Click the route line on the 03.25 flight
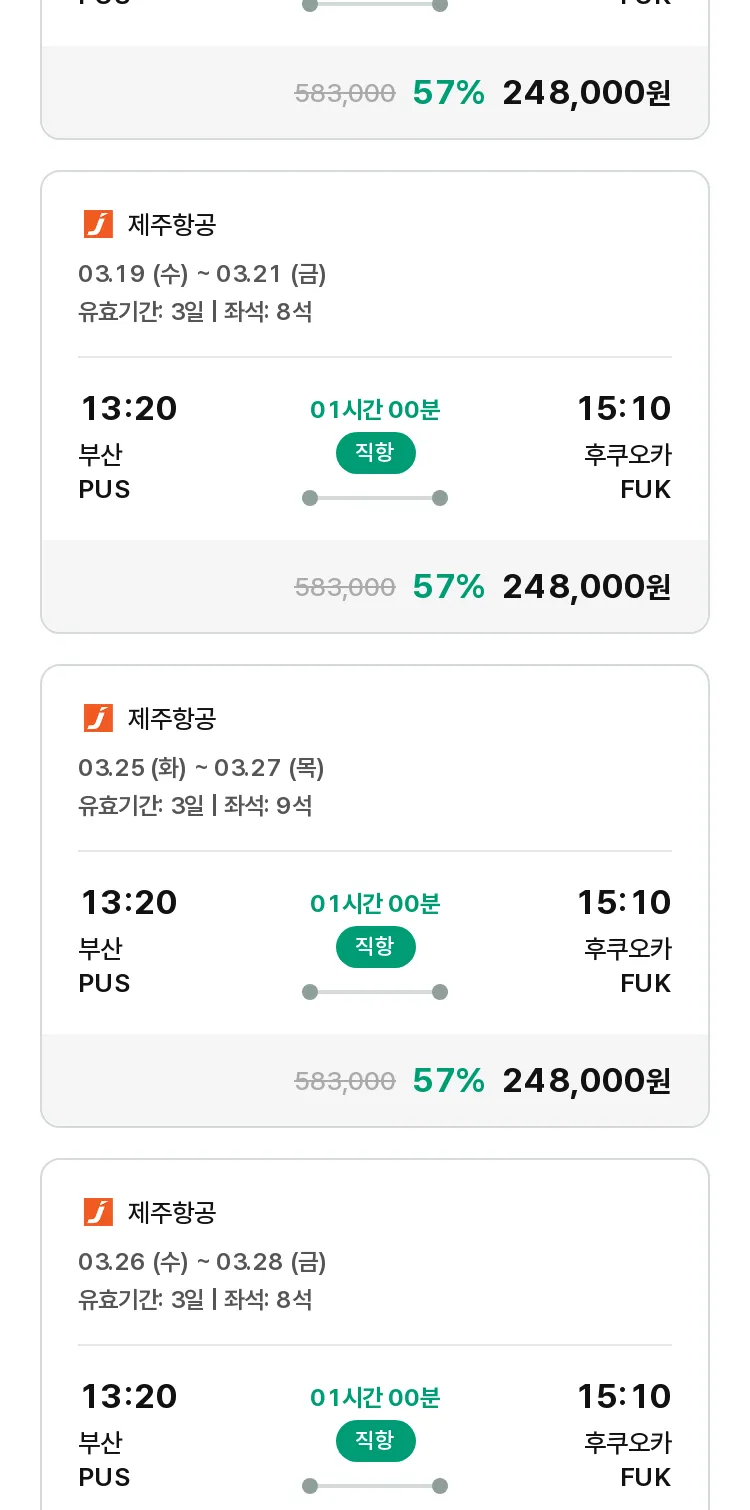Viewport: 750px width, 1510px height. pyautogui.click(x=375, y=992)
